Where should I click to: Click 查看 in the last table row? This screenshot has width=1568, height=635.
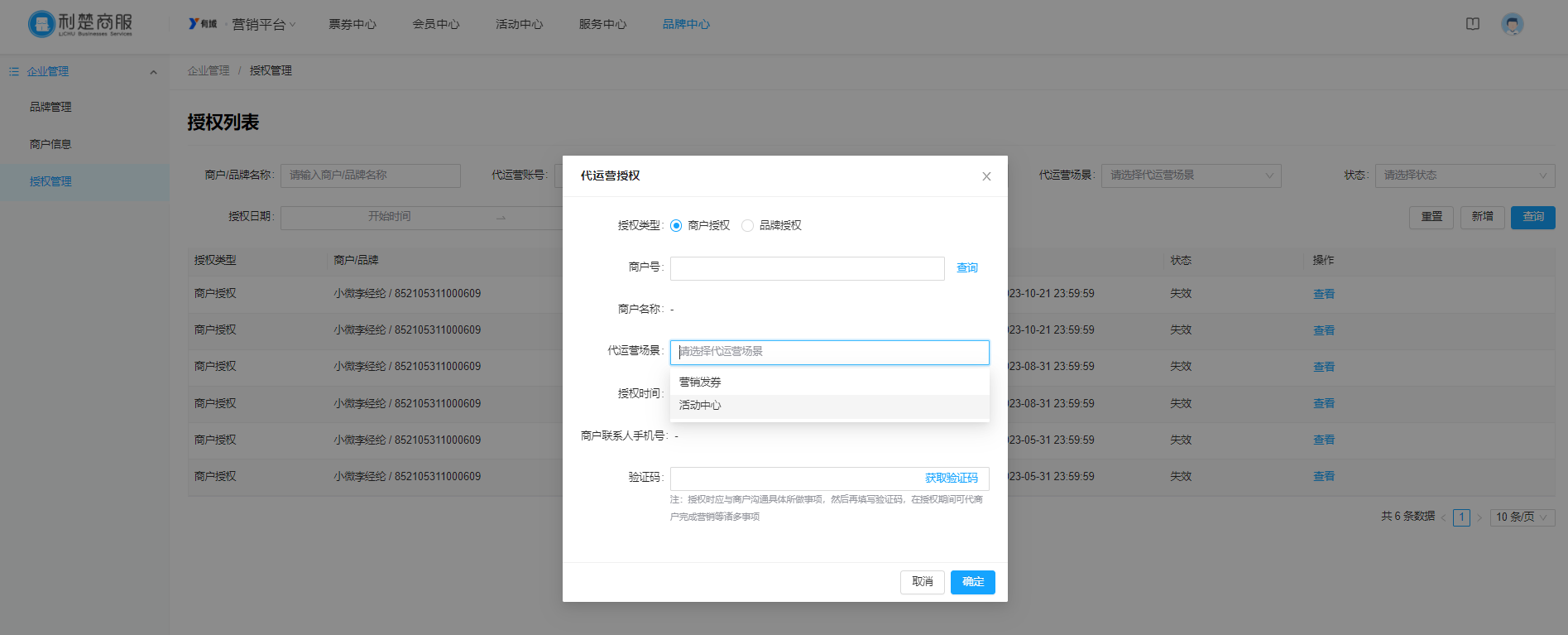(1324, 477)
